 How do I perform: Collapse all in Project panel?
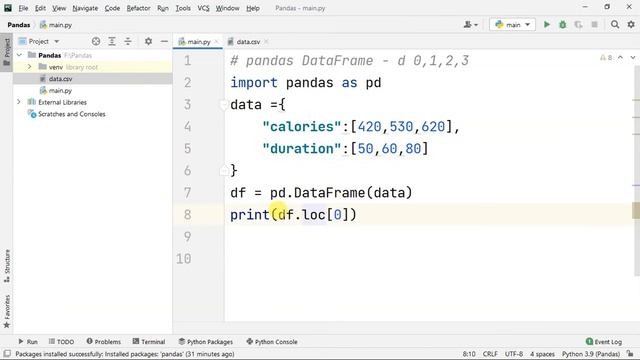[x=128, y=41]
